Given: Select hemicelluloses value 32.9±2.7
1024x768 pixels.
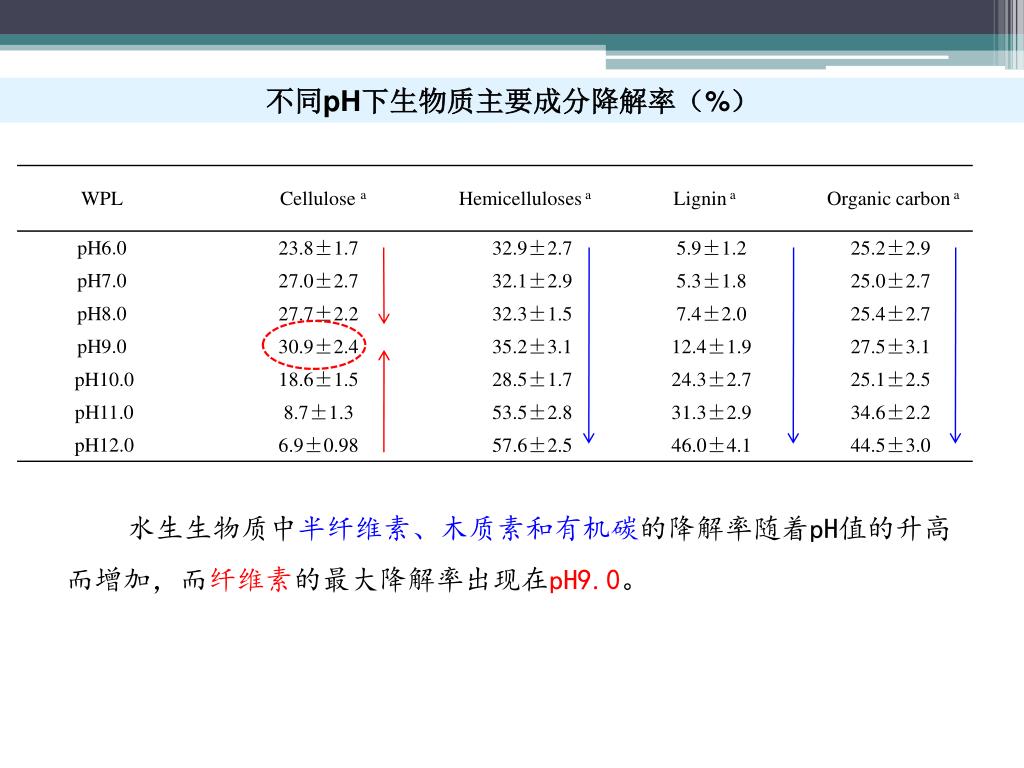Looking at the screenshot, I should tap(532, 248).
